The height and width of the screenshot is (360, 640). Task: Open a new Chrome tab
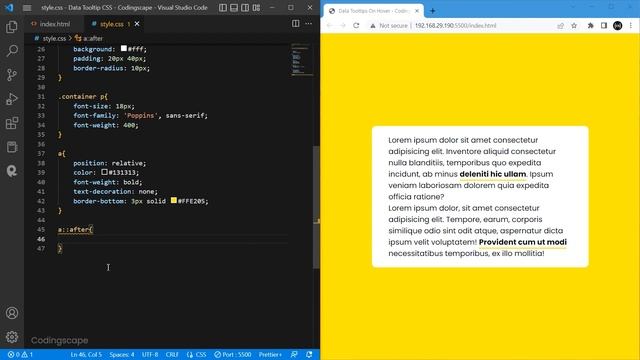click(432, 11)
